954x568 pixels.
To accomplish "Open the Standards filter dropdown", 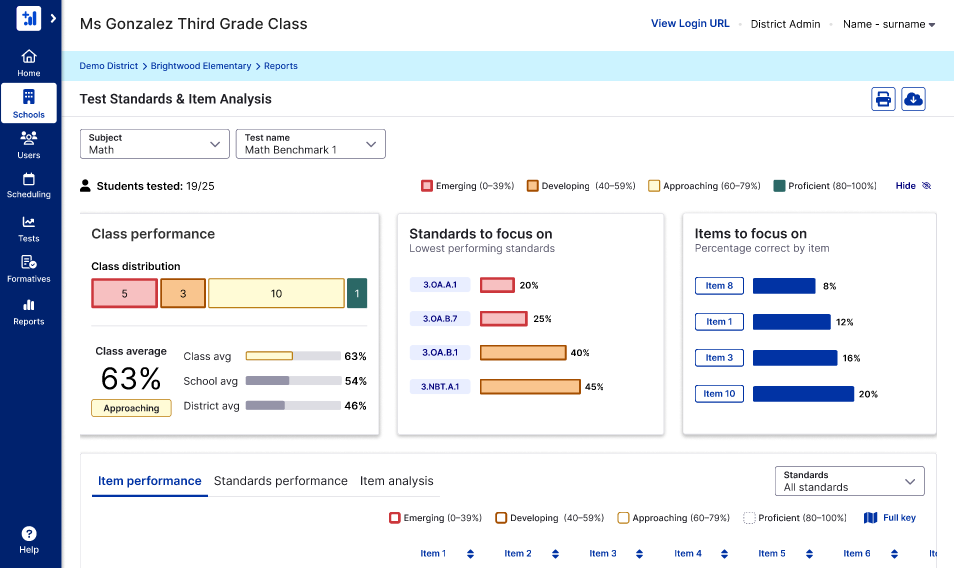I will [849, 481].
